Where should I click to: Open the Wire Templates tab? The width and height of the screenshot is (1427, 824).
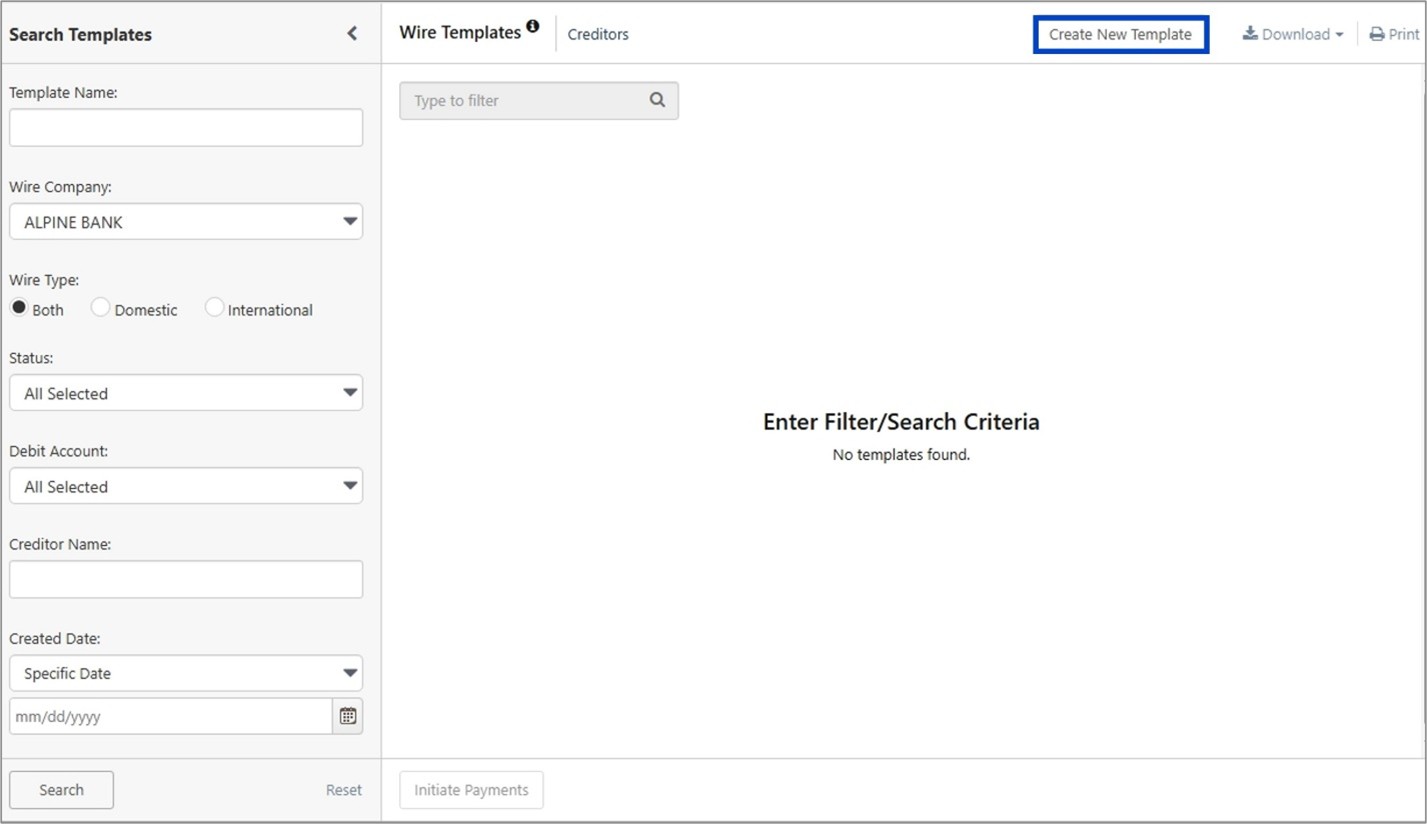pyautogui.click(x=460, y=33)
